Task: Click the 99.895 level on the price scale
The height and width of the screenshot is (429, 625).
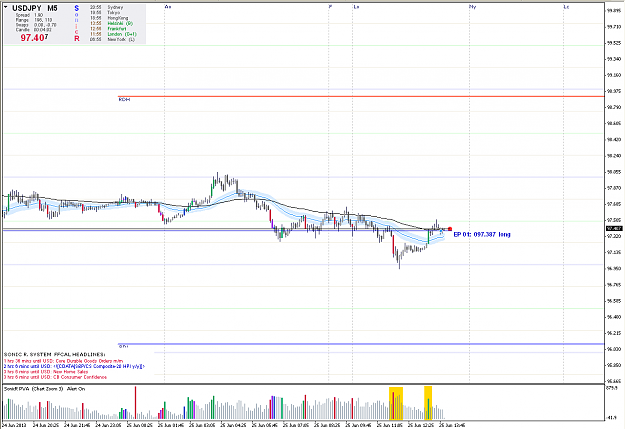Action: [x=613, y=11]
